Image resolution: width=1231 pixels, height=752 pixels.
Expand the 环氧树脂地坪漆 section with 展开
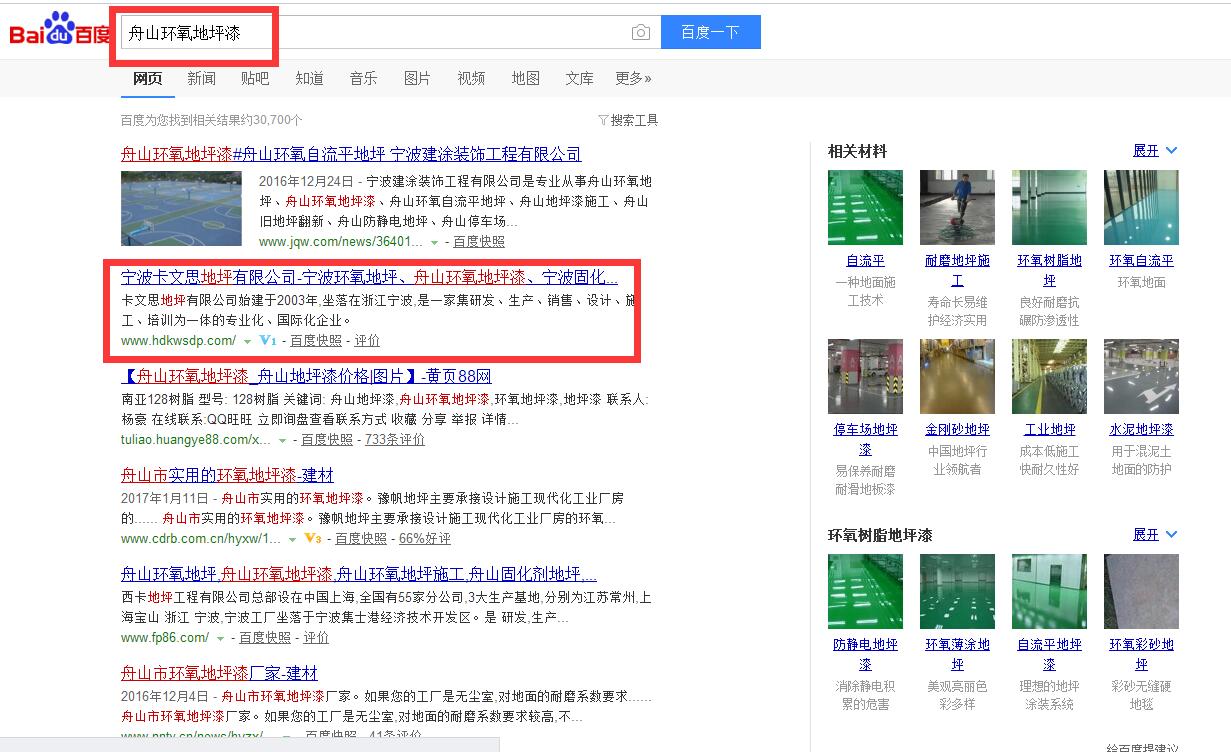click(x=1155, y=535)
